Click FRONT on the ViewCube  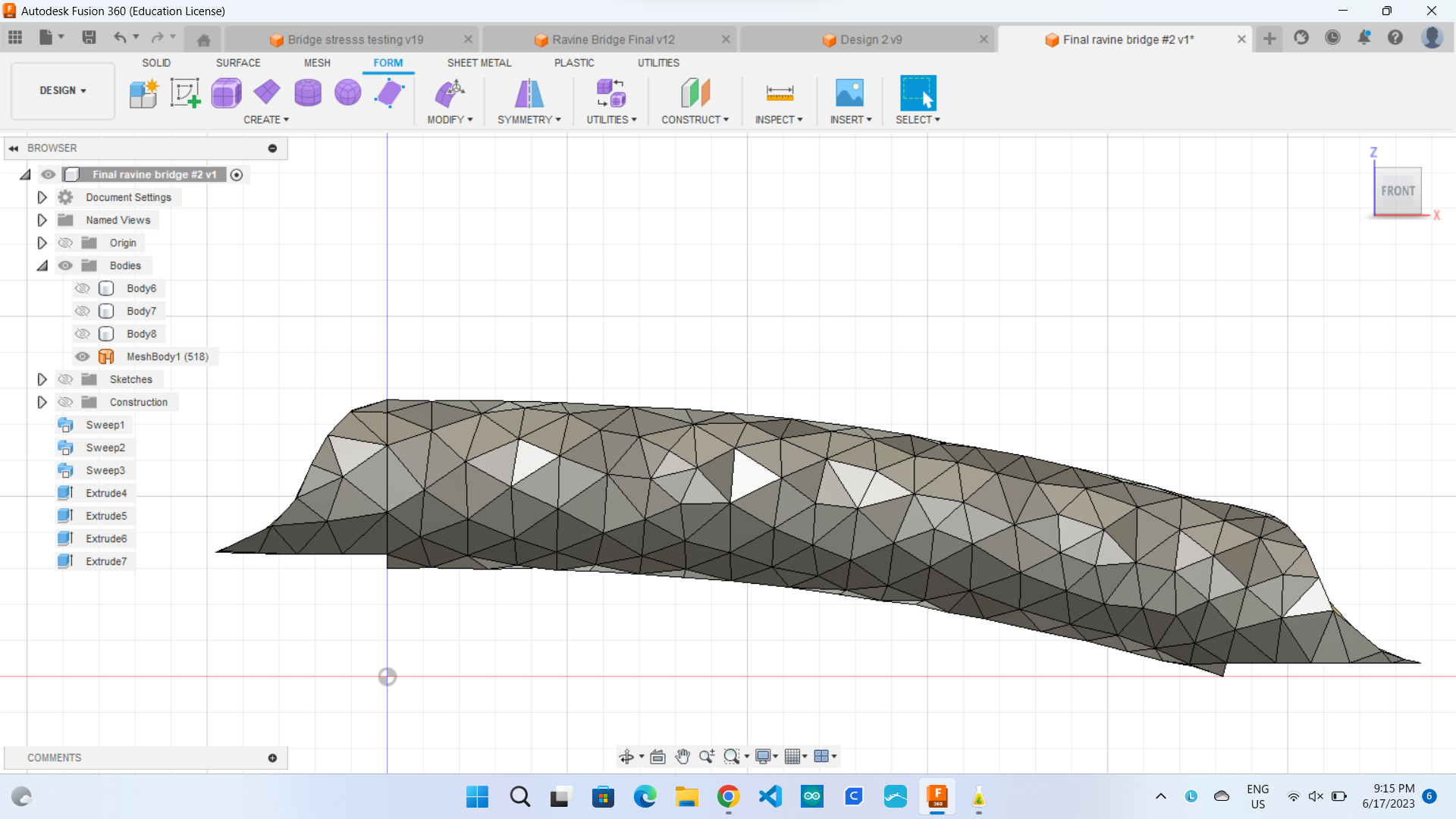[1398, 191]
